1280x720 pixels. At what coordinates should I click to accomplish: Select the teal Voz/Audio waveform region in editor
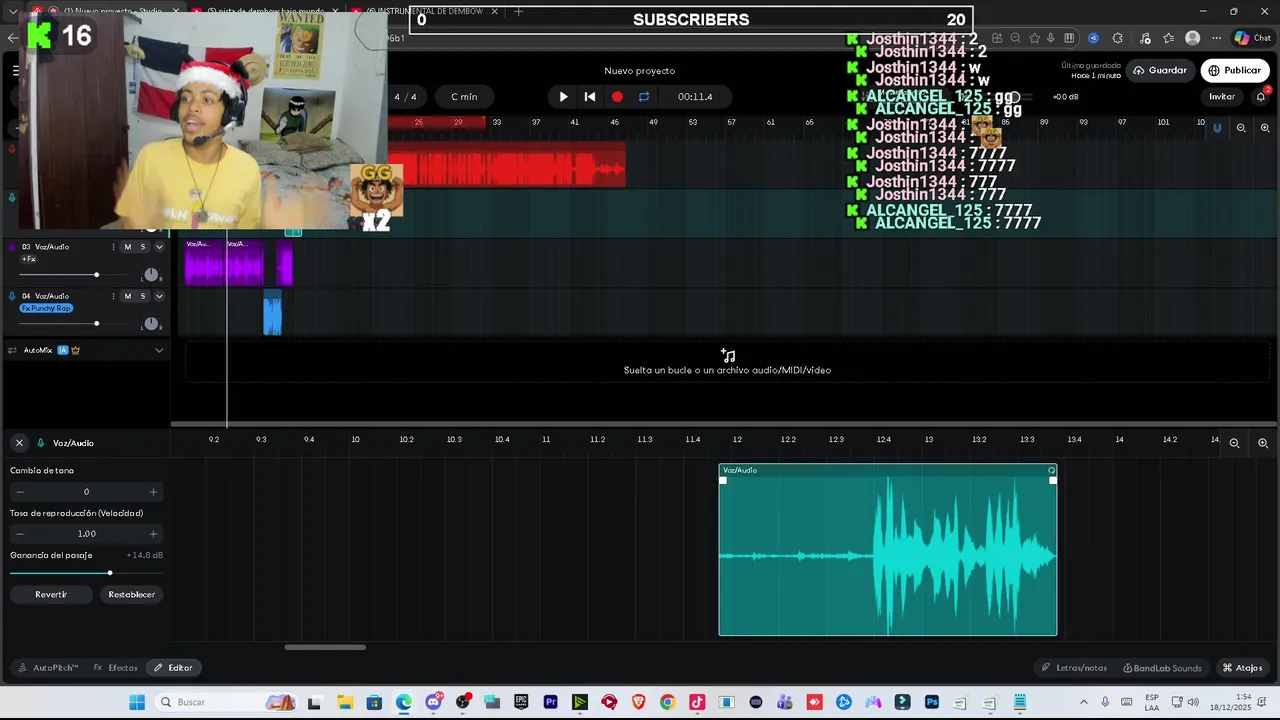coord(888,550)
